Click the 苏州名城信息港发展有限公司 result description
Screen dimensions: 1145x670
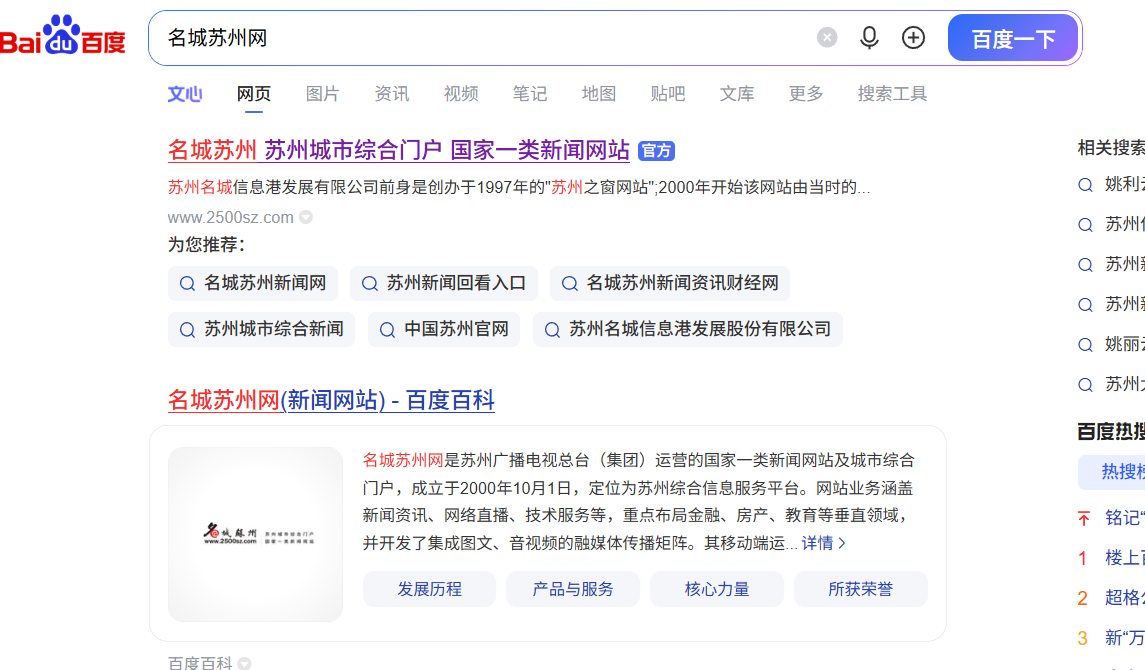pyautogui.click(x=519, y=188)
